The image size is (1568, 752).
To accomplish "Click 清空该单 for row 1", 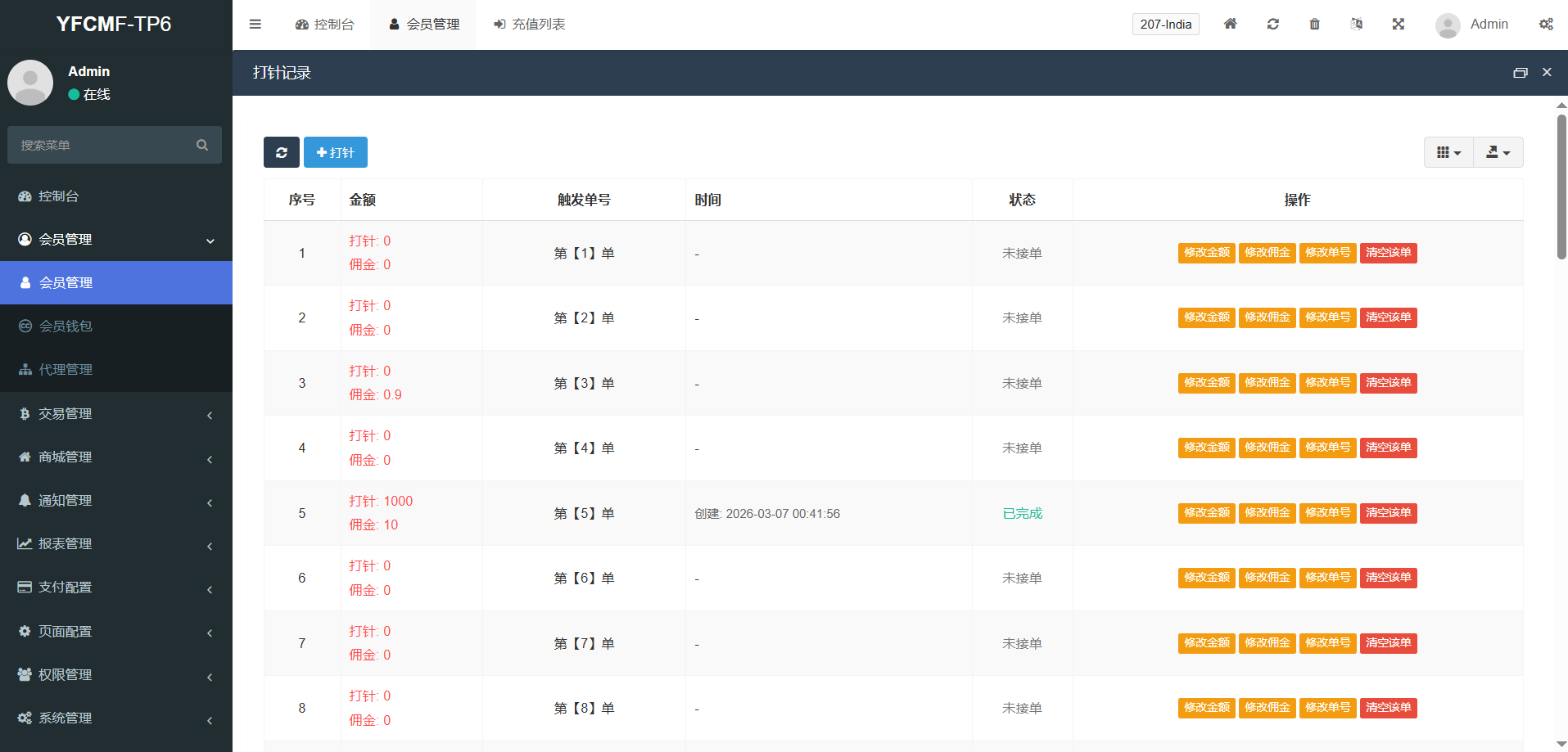I will [x=1388, y=253].
